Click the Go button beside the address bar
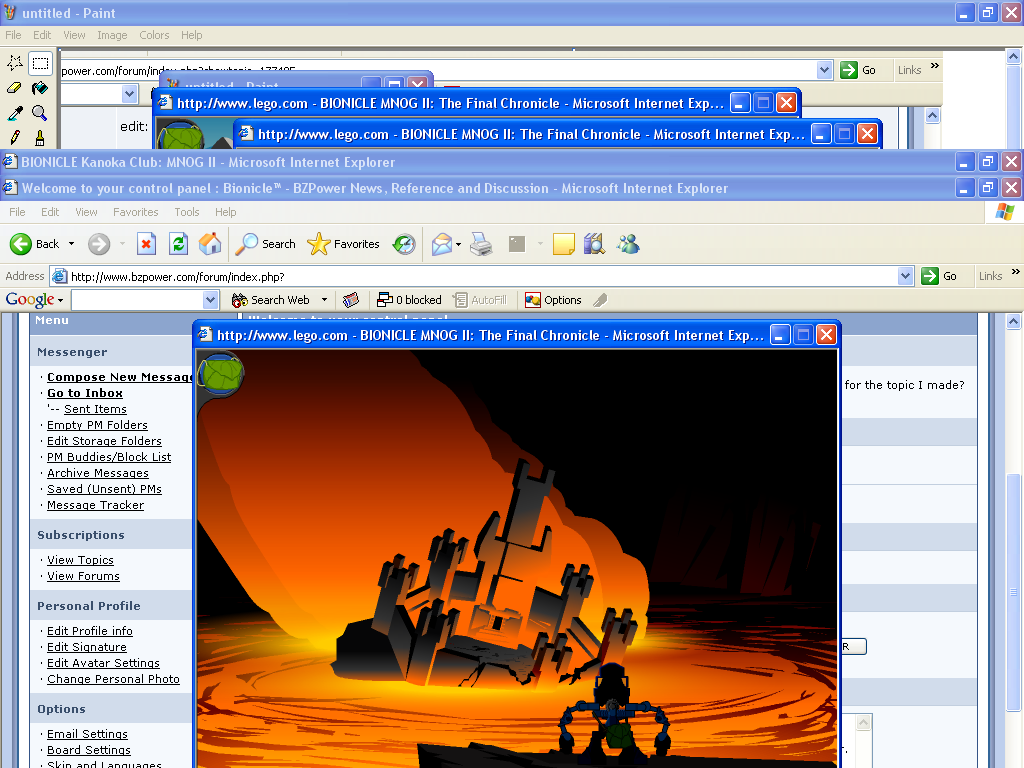The height and width of the screenshot is (768, 1024). click(x=940, y=276)
